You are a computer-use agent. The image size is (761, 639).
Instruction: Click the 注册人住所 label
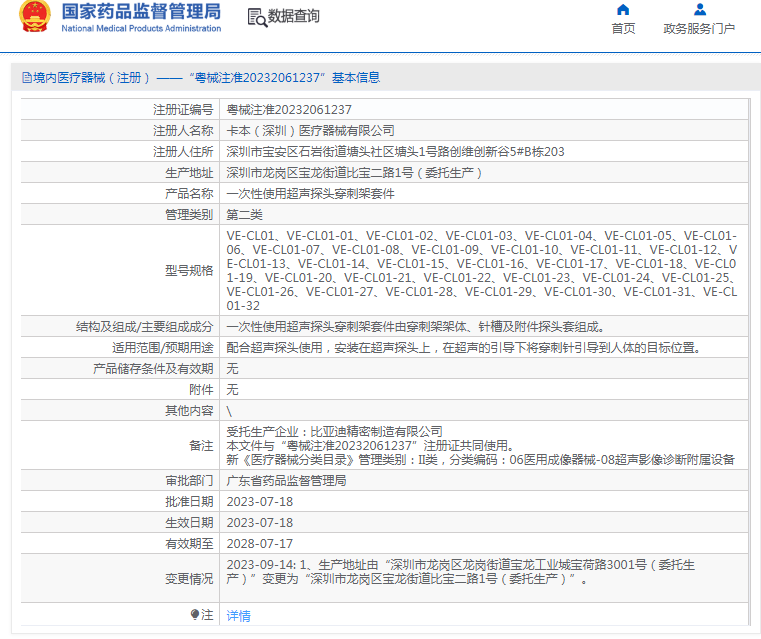(183, 152)
